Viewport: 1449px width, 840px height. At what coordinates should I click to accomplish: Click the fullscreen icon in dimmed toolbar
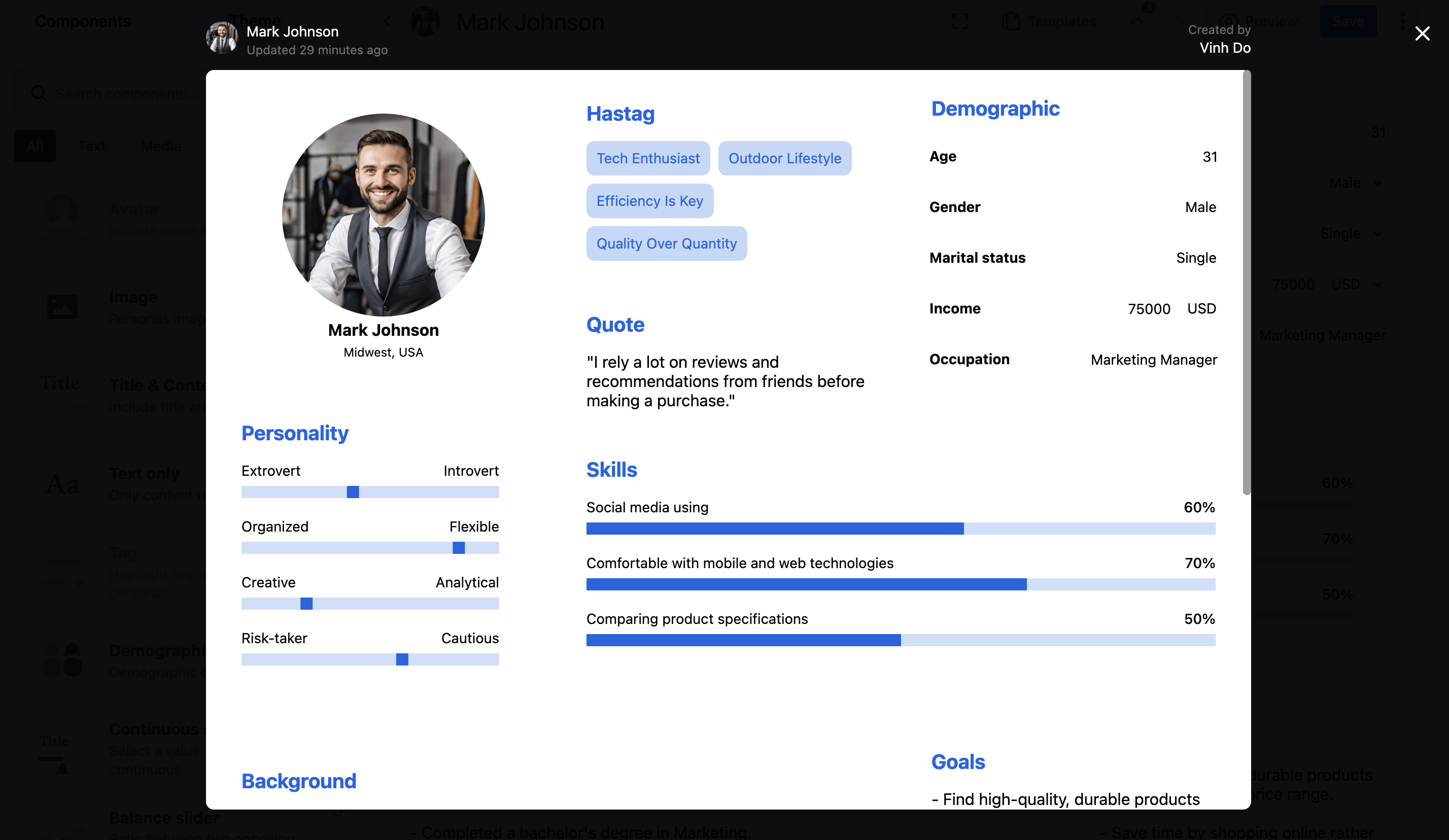(x=960, y=22)
